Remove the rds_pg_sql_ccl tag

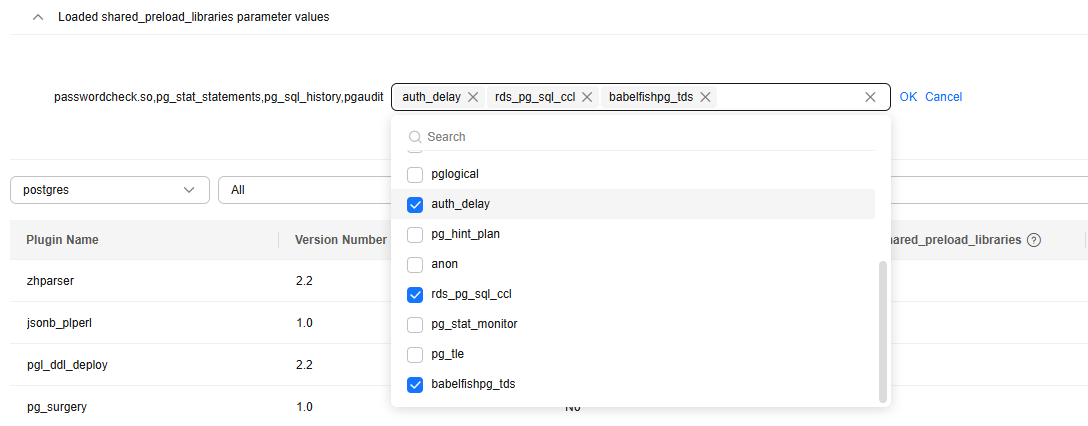[587, 97]
